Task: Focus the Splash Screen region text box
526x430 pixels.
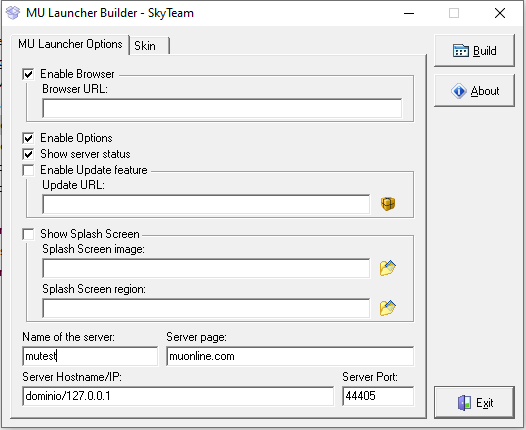Action: [x=206, y=308]
